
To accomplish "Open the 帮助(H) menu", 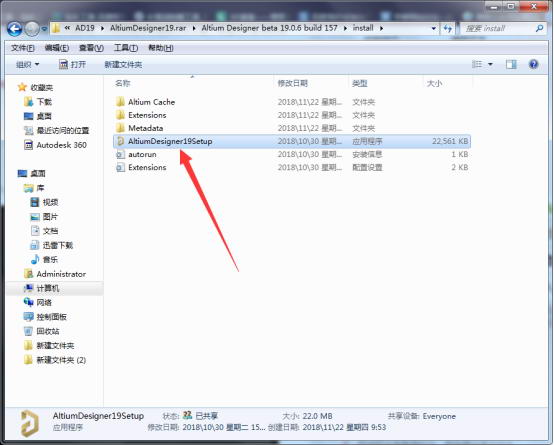I will click(161, 48).
